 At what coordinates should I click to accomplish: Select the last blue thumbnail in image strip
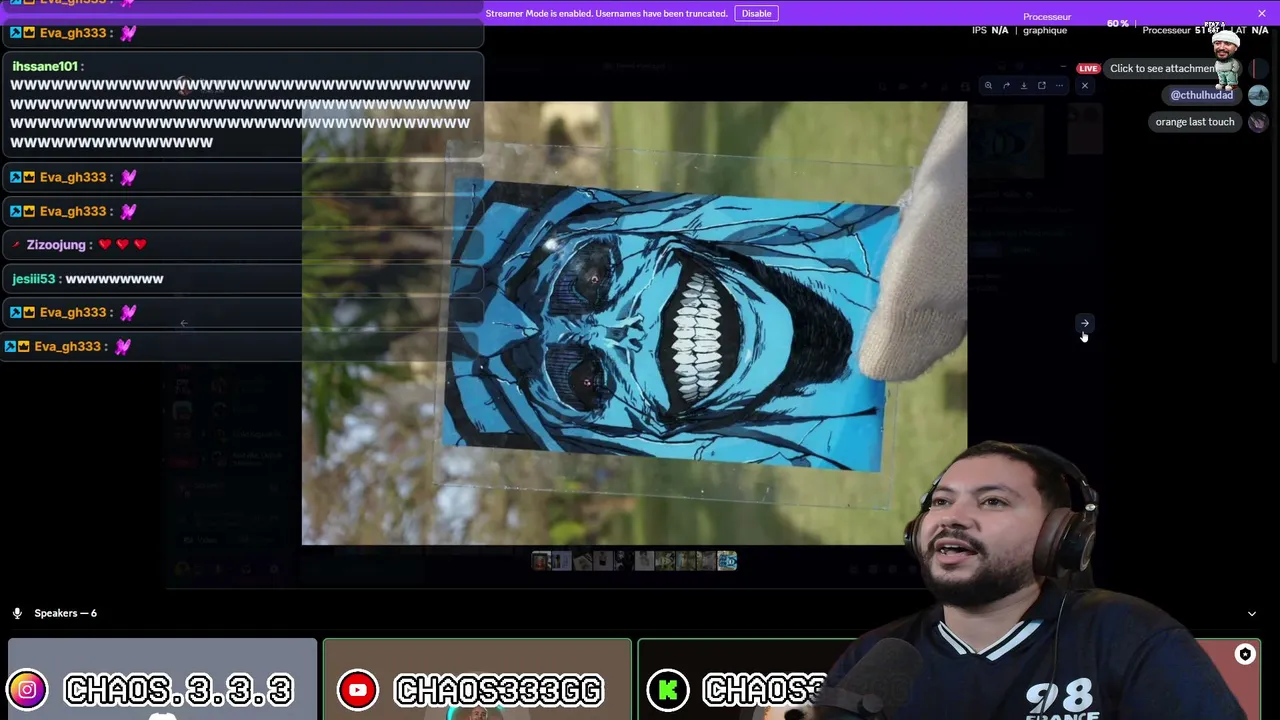click(727, 561)
